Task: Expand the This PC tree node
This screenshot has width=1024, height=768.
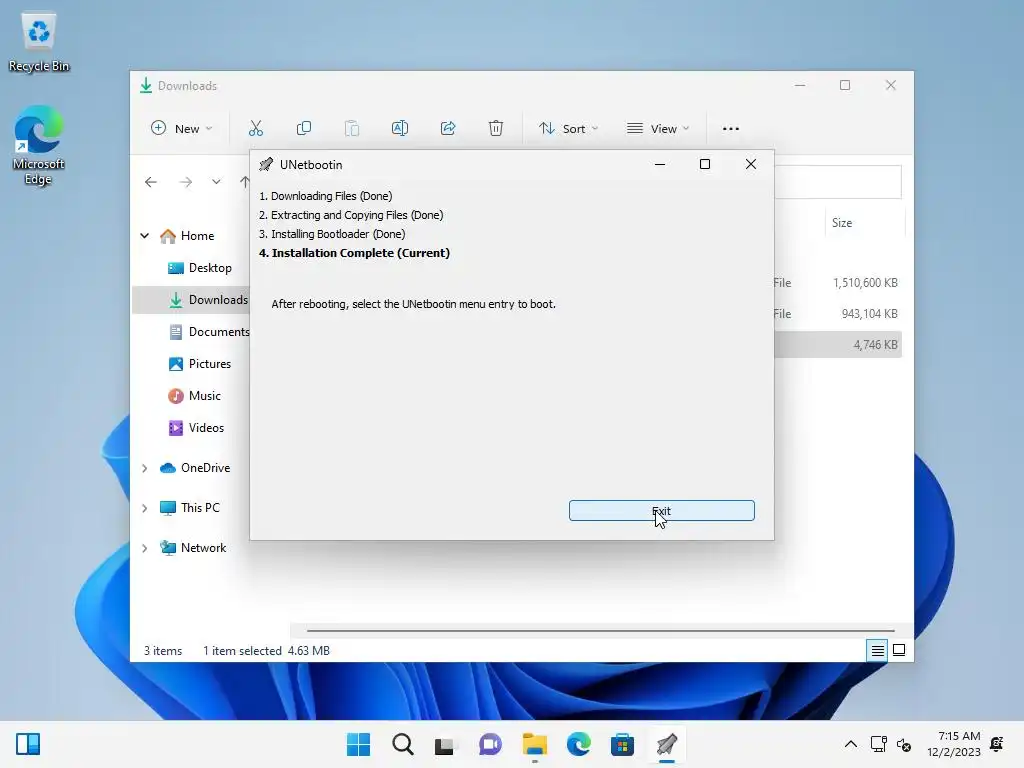Action: (145, 508)
